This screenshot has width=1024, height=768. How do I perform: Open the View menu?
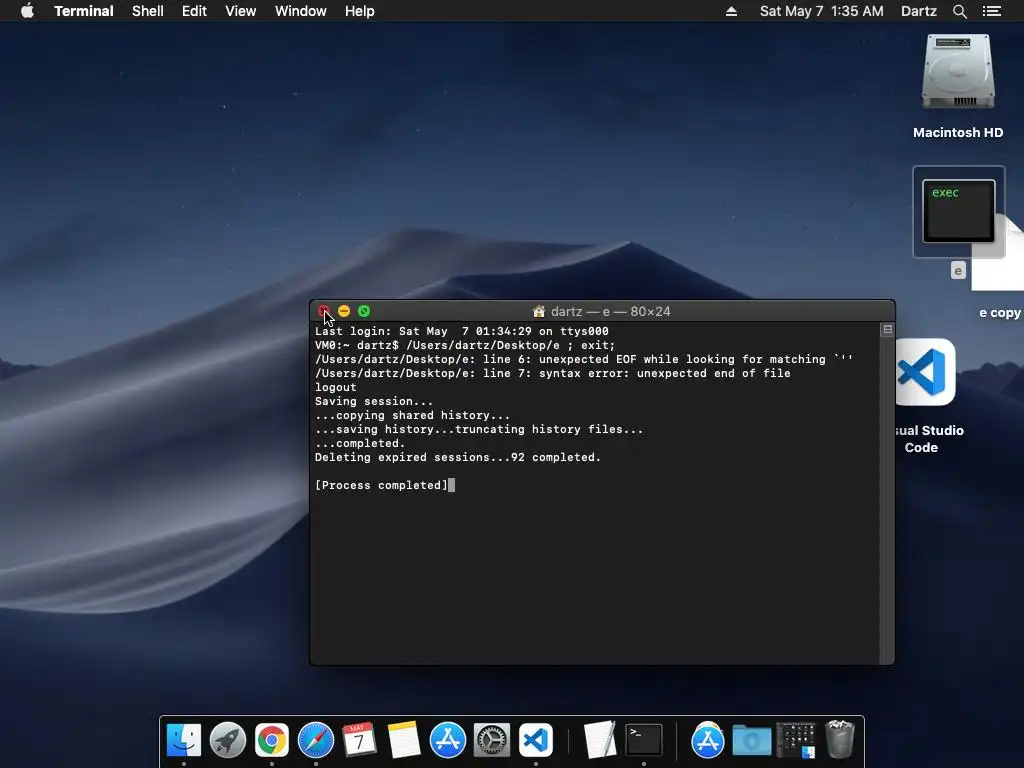click(240, 11)
